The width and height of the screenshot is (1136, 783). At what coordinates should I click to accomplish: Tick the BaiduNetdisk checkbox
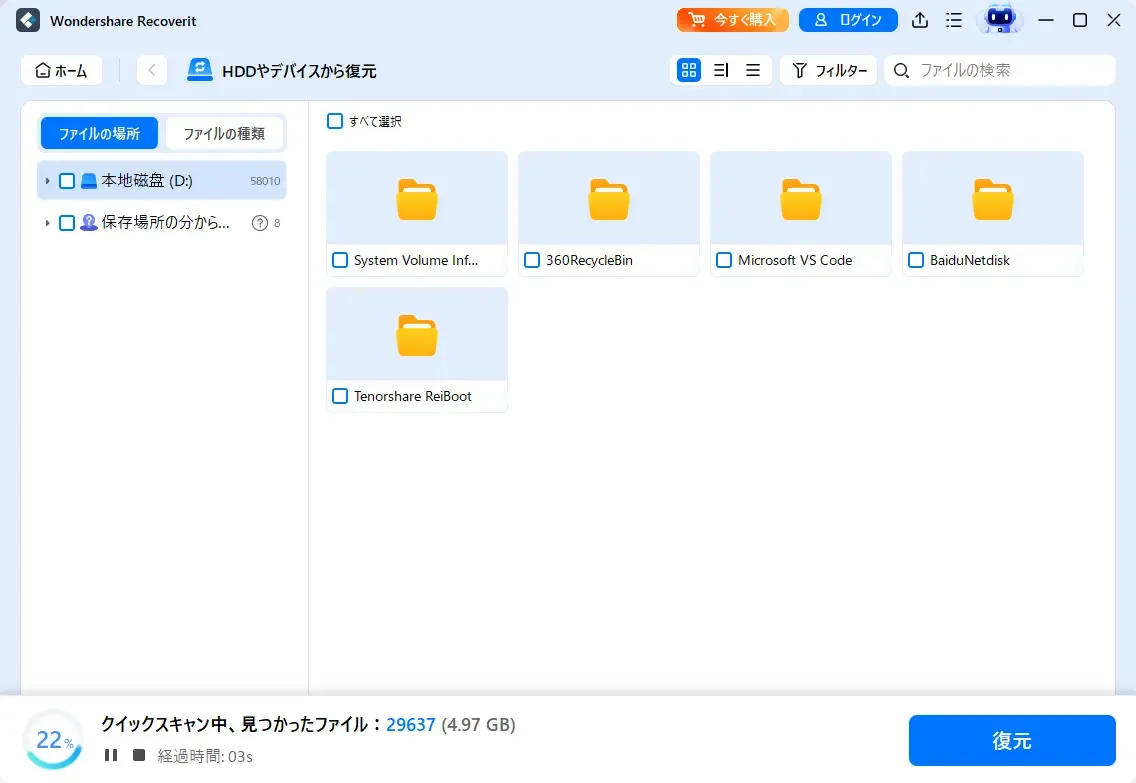click(x=916, y=260)
